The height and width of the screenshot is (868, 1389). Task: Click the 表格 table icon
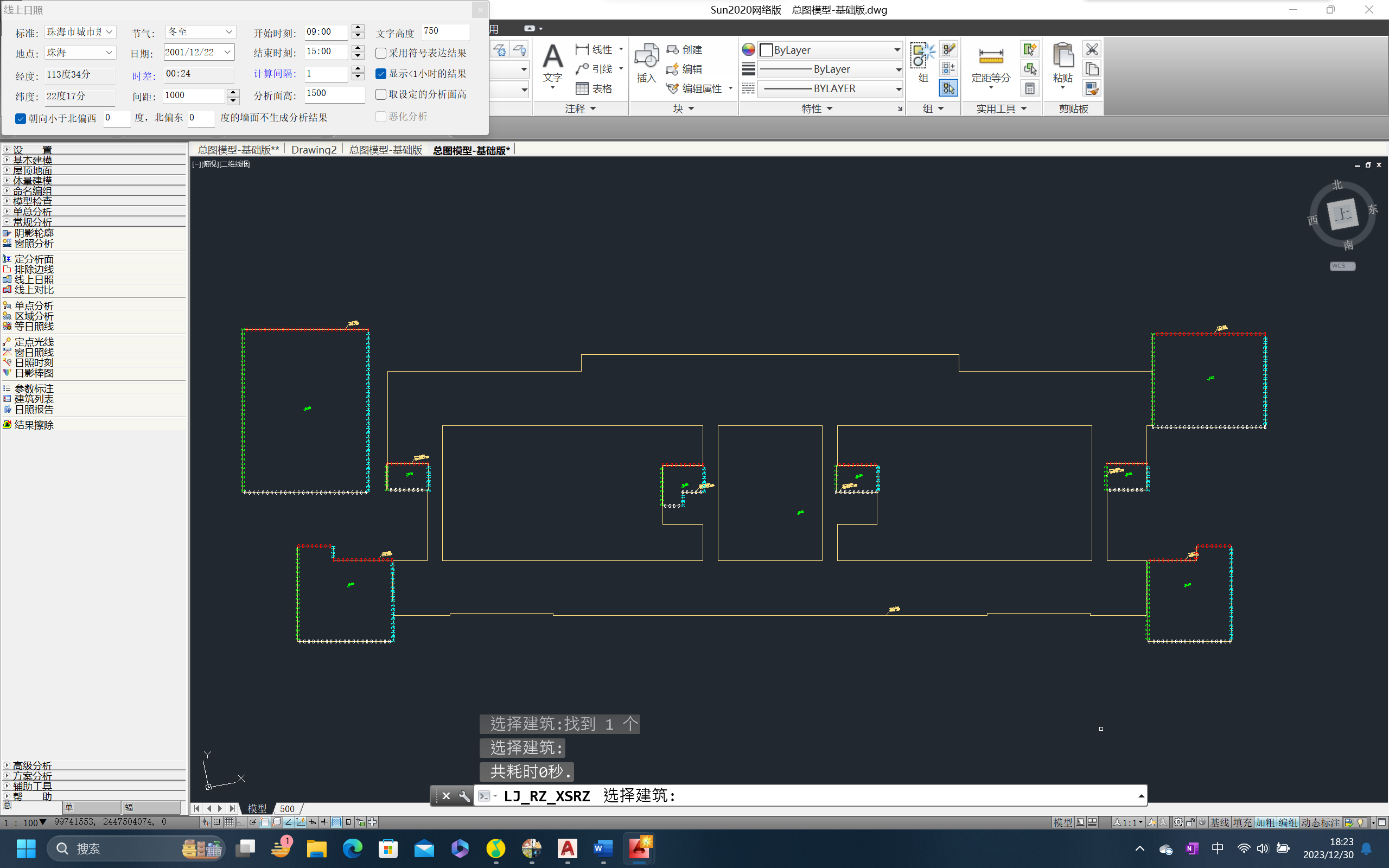point(594,88)
